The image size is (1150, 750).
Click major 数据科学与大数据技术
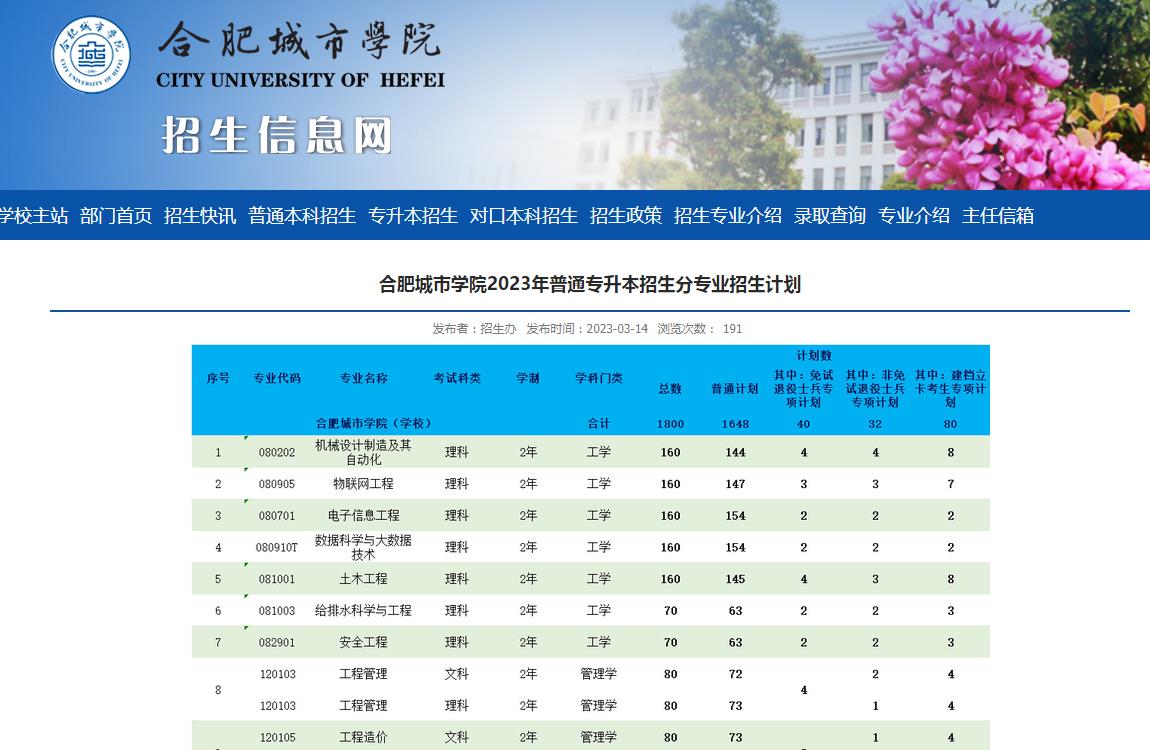click(x=364, y=547)
